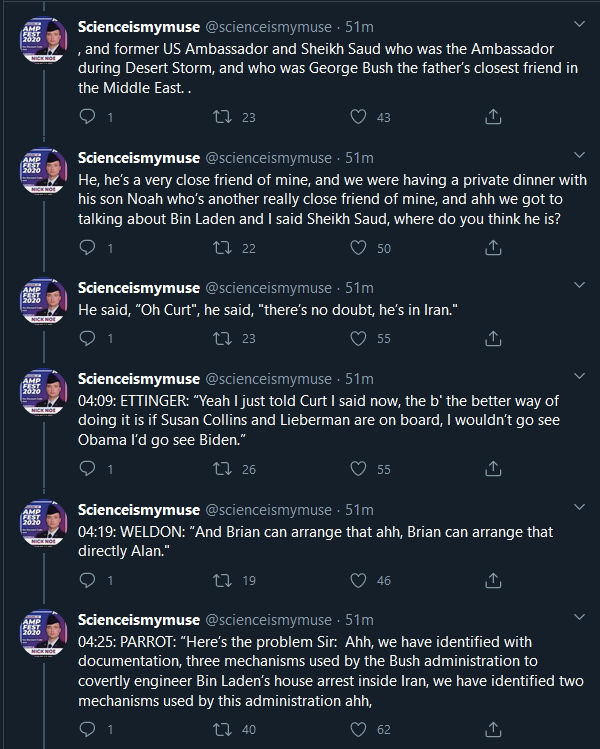Share the 'Sheikh Saud, where do you think' tweet
Image resolution: width=600 pixels, height=749 pixels.
[492, 248]
